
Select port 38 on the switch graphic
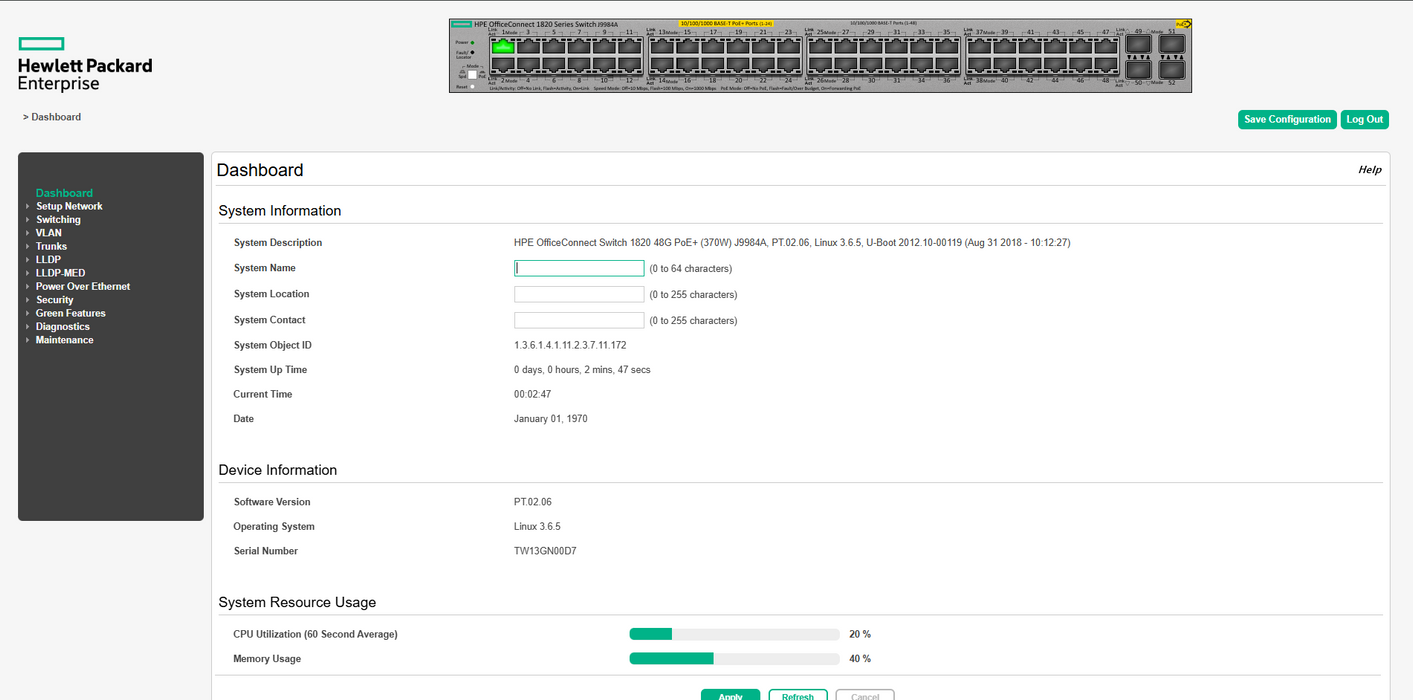click(979, 65)
